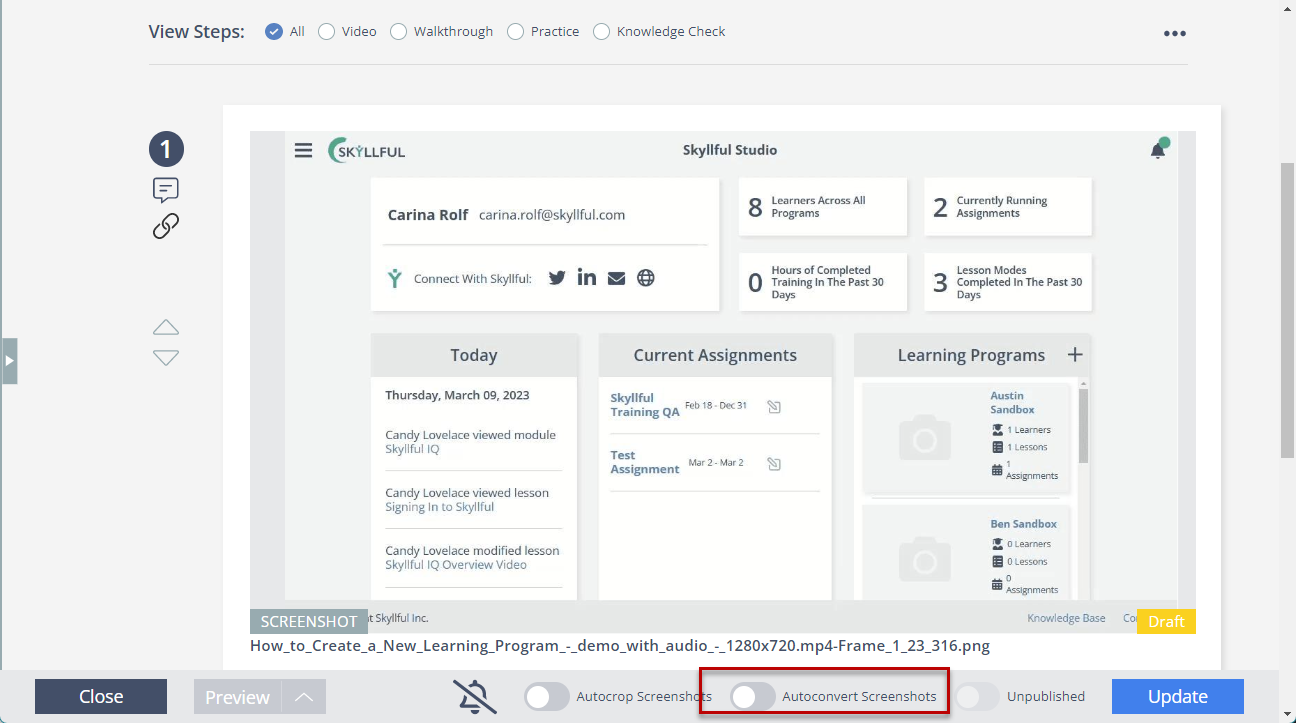Open the three-dot more options menu
1296x723 pixels.
tap(1175, 33)
